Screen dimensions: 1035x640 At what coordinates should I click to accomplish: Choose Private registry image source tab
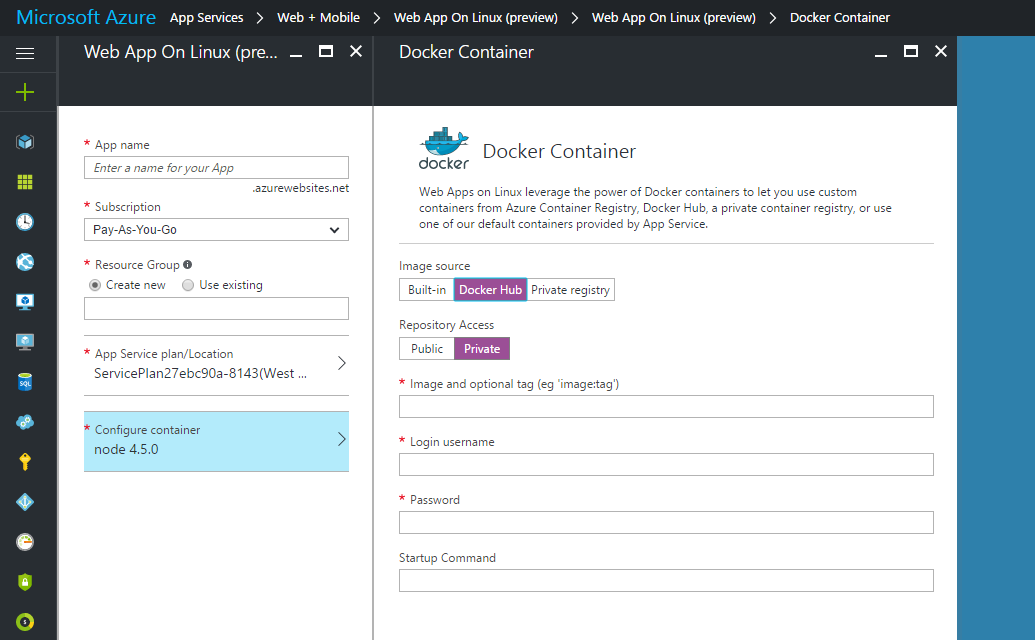570,290
